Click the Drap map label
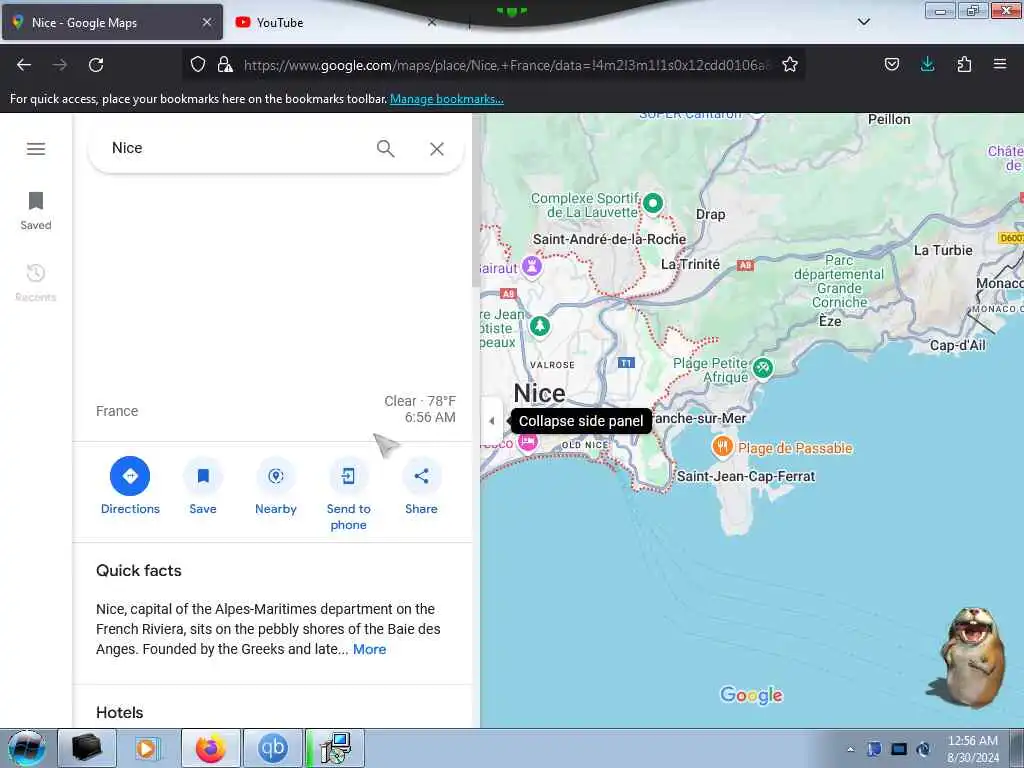This screenshot has height=768, width=1024. 711,214
